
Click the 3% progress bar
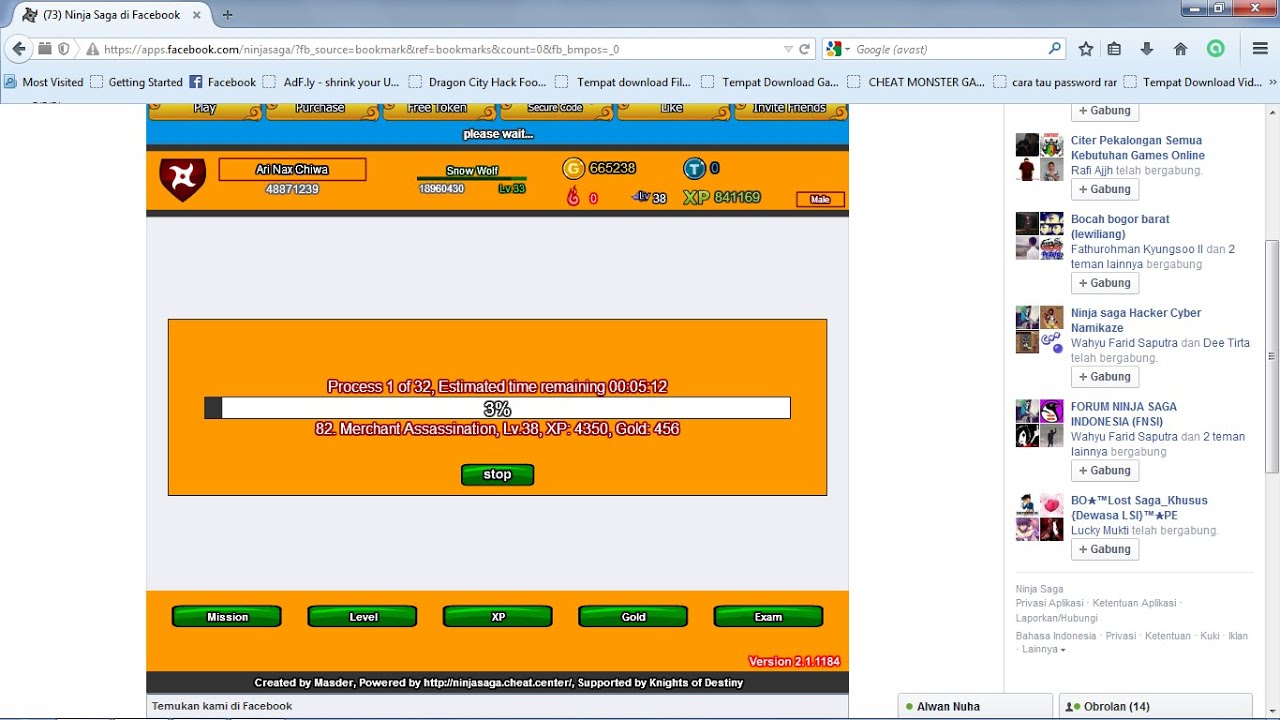click(497, 408)
